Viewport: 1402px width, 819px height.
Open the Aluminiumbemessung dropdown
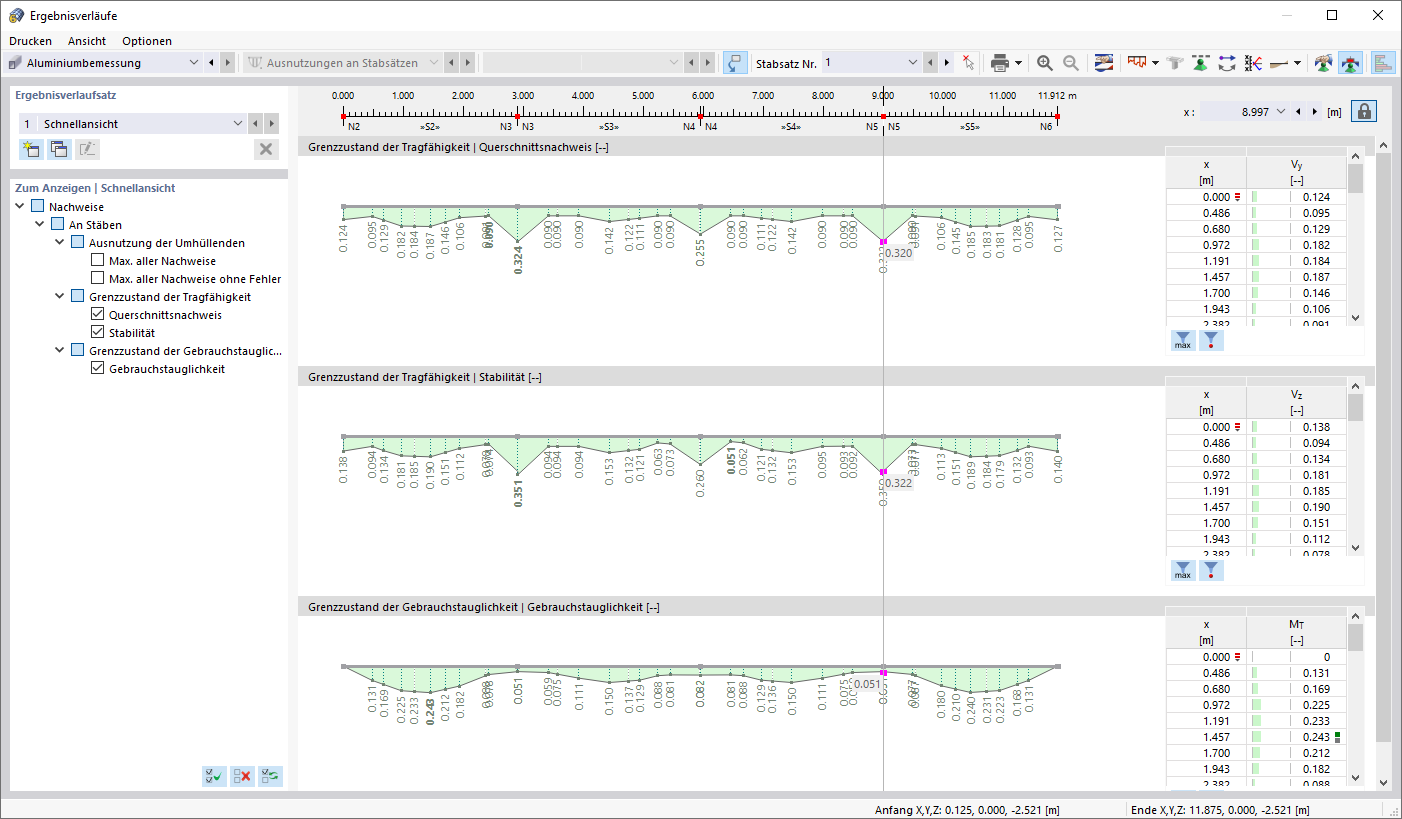point(194,63)
